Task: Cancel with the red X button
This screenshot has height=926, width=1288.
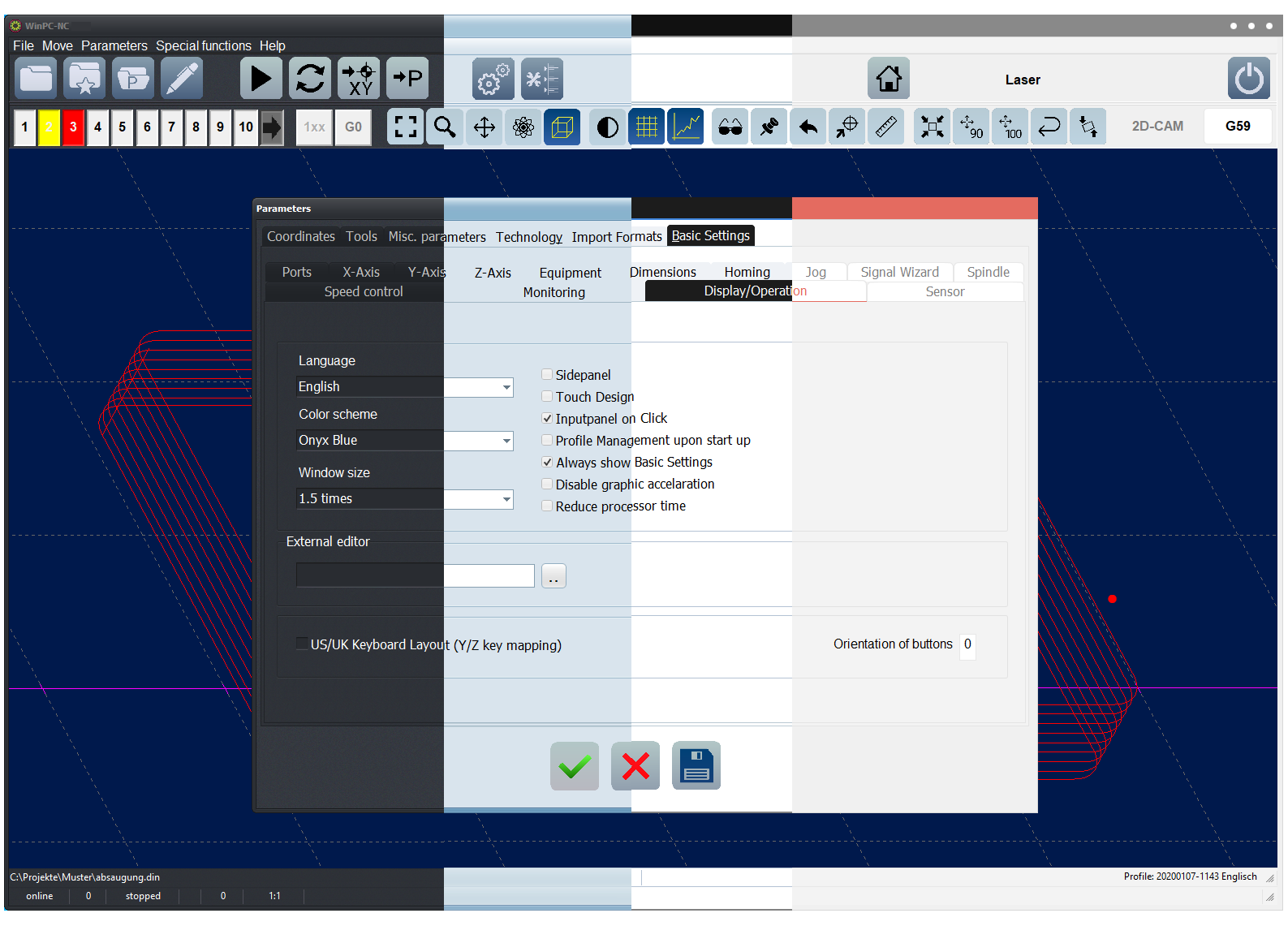Action: 635,765
